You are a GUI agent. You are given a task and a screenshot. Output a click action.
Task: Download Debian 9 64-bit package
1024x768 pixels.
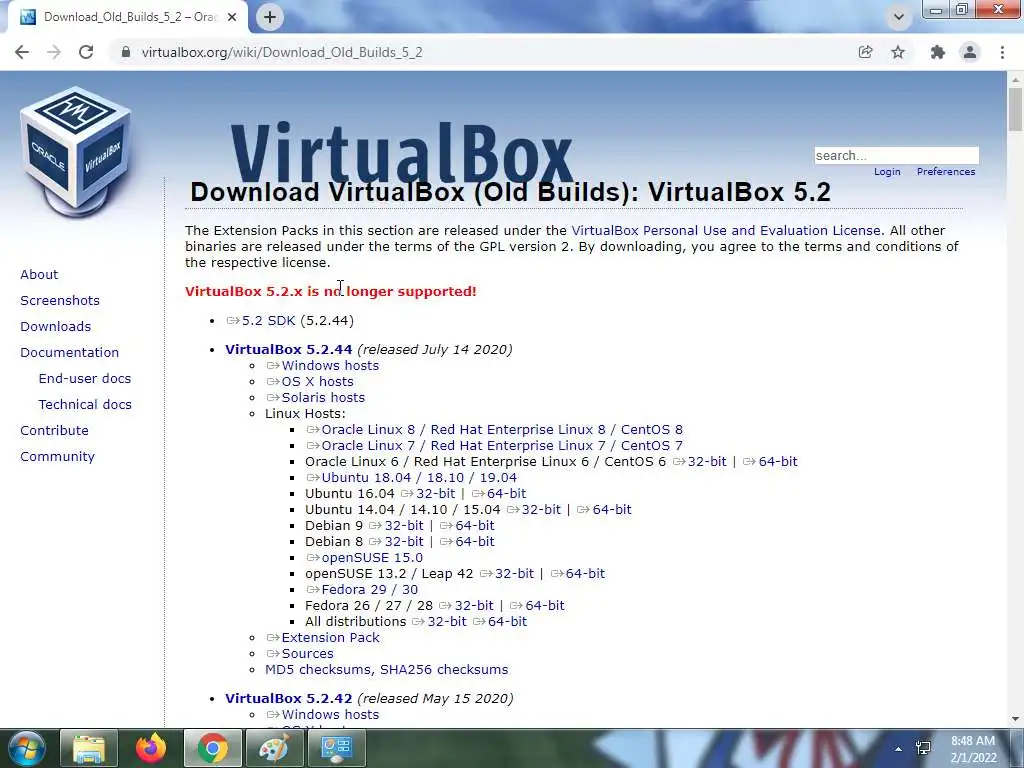[468, 526]
